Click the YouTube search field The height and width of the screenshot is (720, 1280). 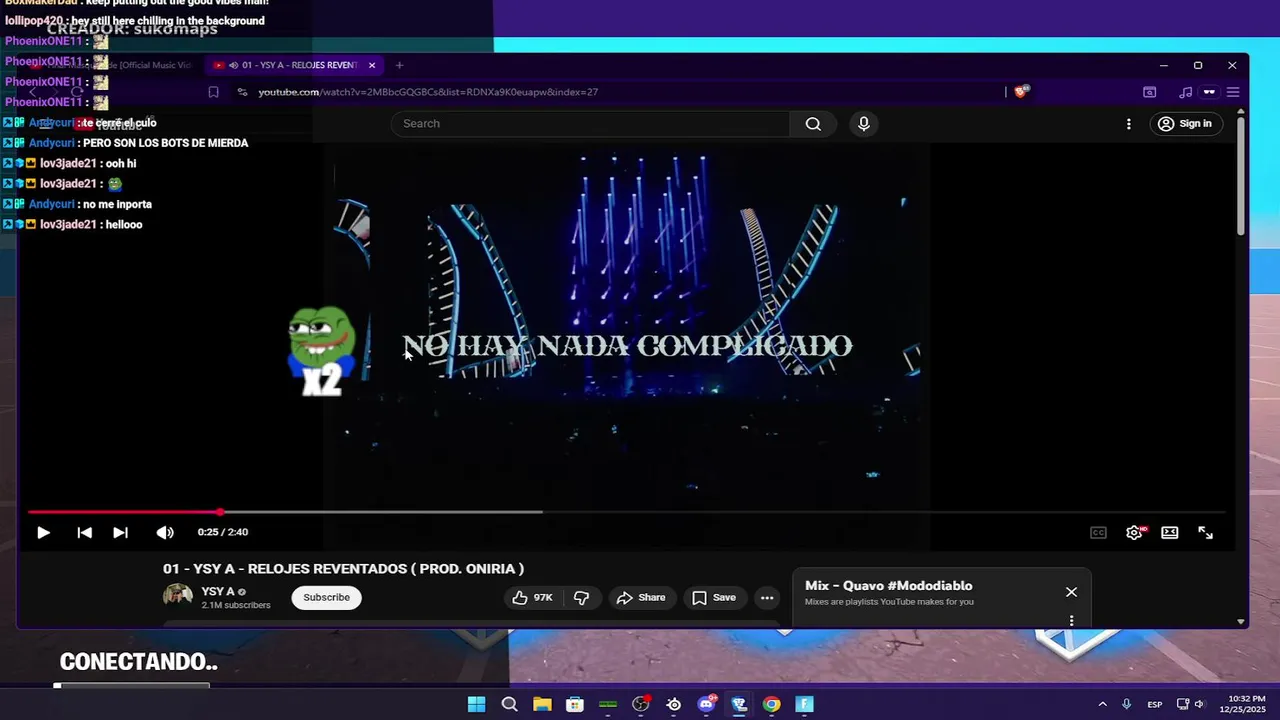590,124
